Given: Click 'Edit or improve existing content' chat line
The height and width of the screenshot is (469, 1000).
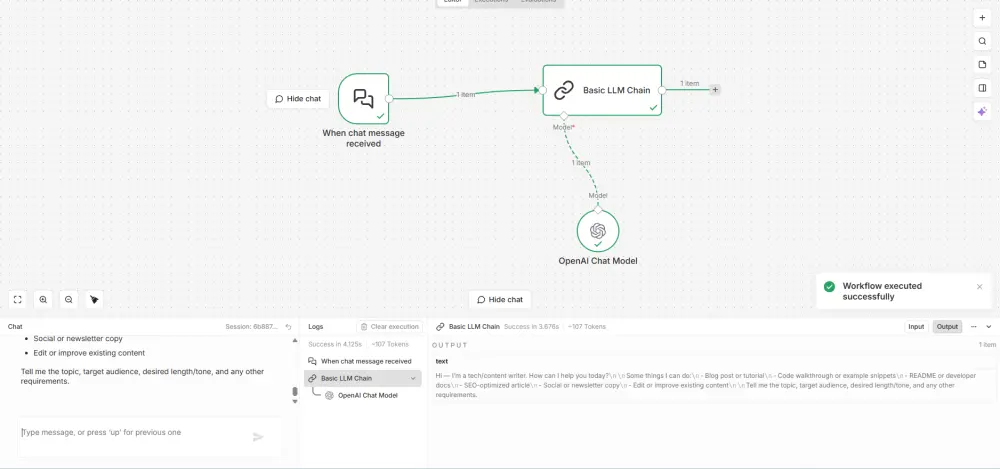Looking at the screenshot, I should click(x=89, y=353).
